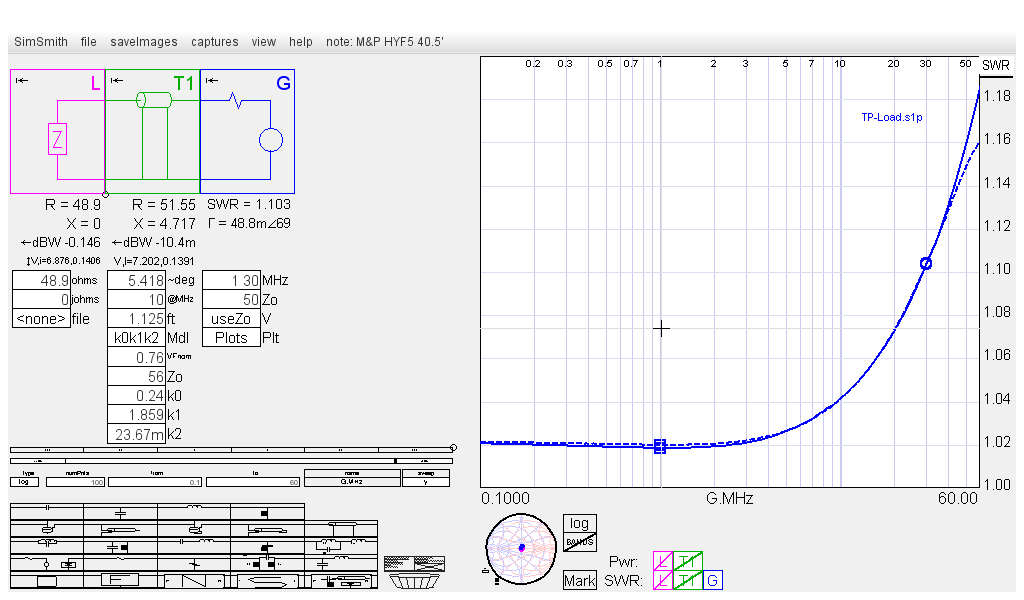Viewport: 1024px width, 600px height.
Task: Pick the transmission line element in the palette
Action: pyautogui.click(x=341, y=528)
